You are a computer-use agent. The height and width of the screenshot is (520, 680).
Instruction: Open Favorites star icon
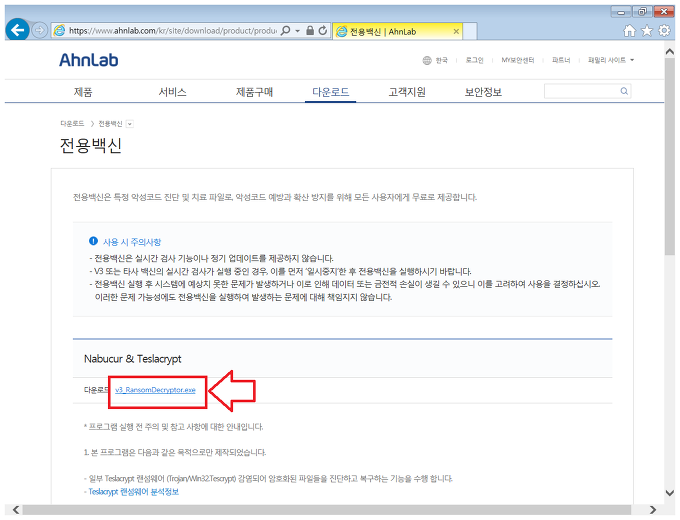coord(647,31)
